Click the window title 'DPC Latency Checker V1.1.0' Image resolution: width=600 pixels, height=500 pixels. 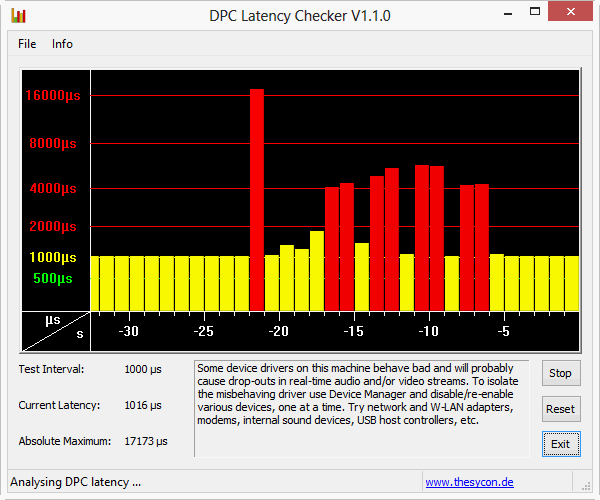300,16
